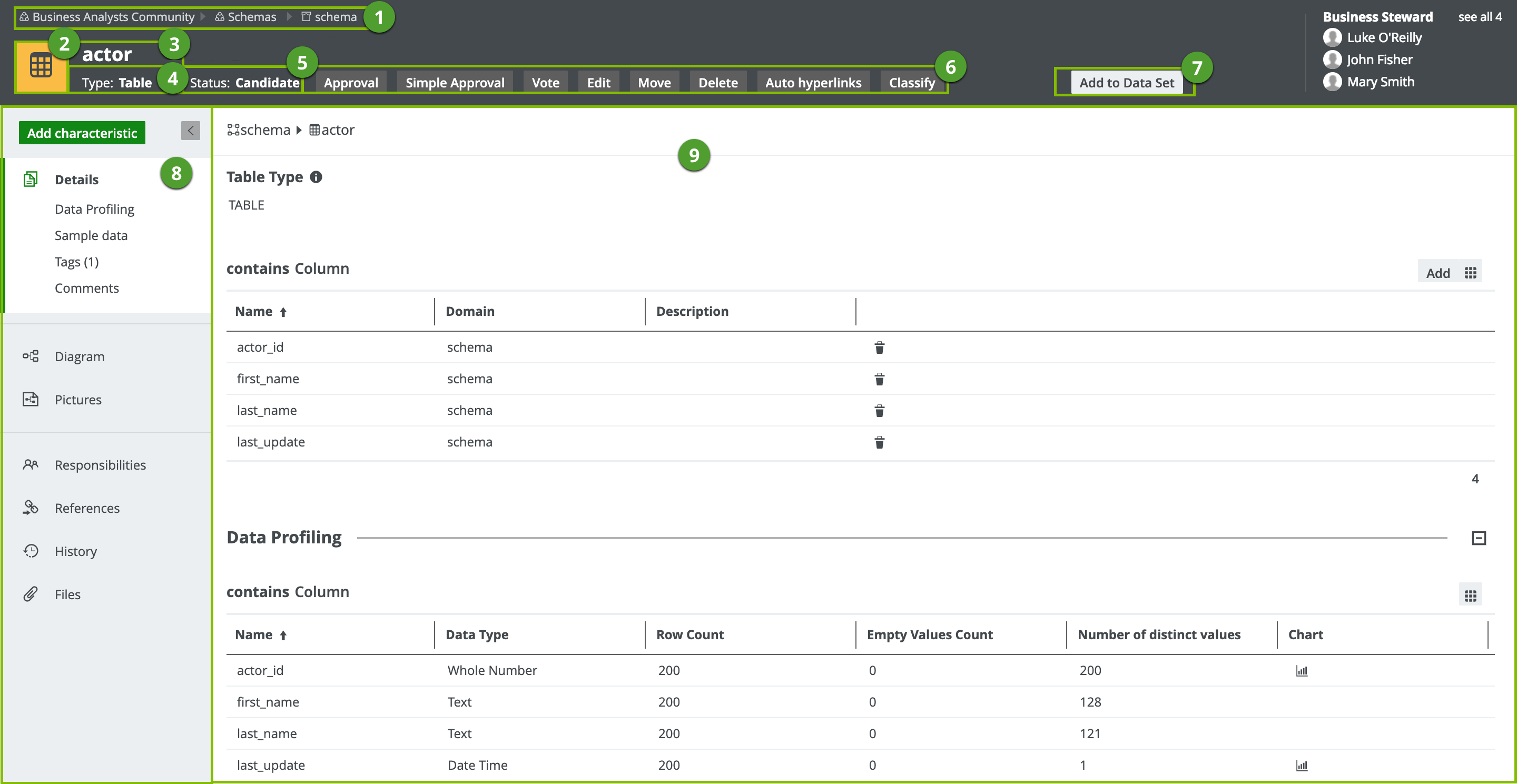Open Data Profiling table grid options
The height and width of the screenshot is (784, 1517).
pyautogui.click(x=1470, y=596)
